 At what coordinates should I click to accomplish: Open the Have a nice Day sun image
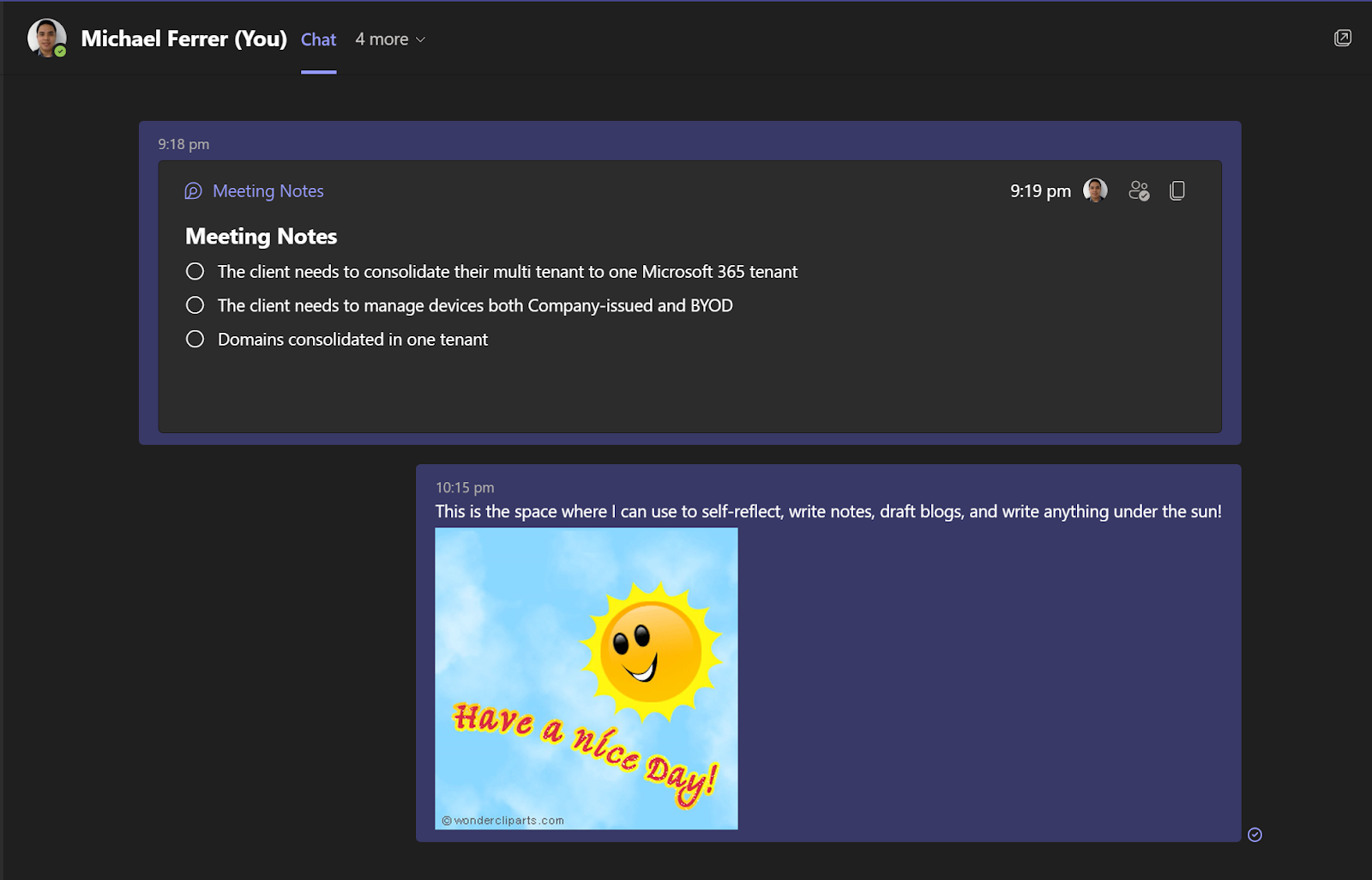(x=587, y=678)
